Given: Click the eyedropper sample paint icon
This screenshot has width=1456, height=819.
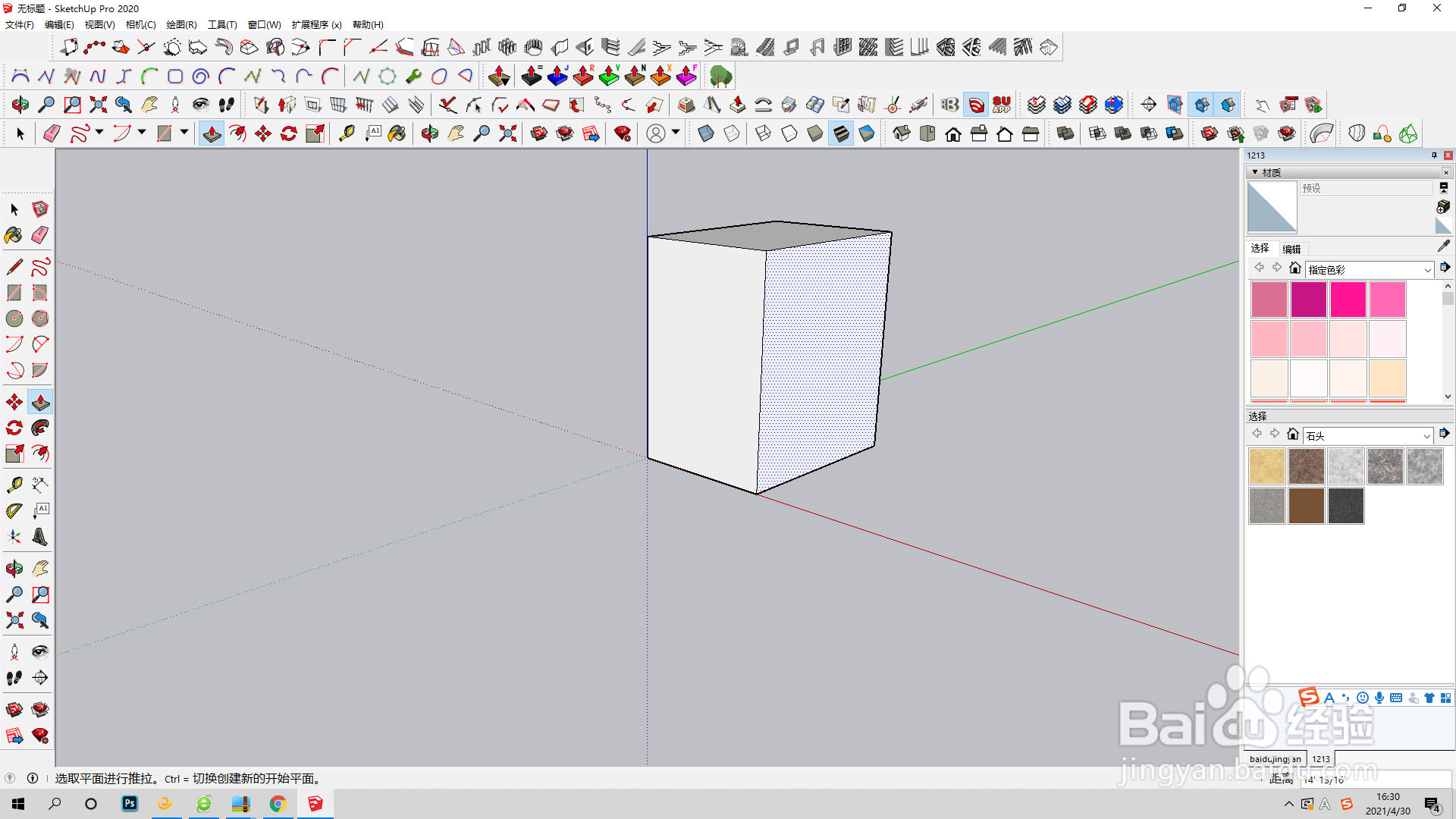Looking at the screenshot, I should 1443,246.
